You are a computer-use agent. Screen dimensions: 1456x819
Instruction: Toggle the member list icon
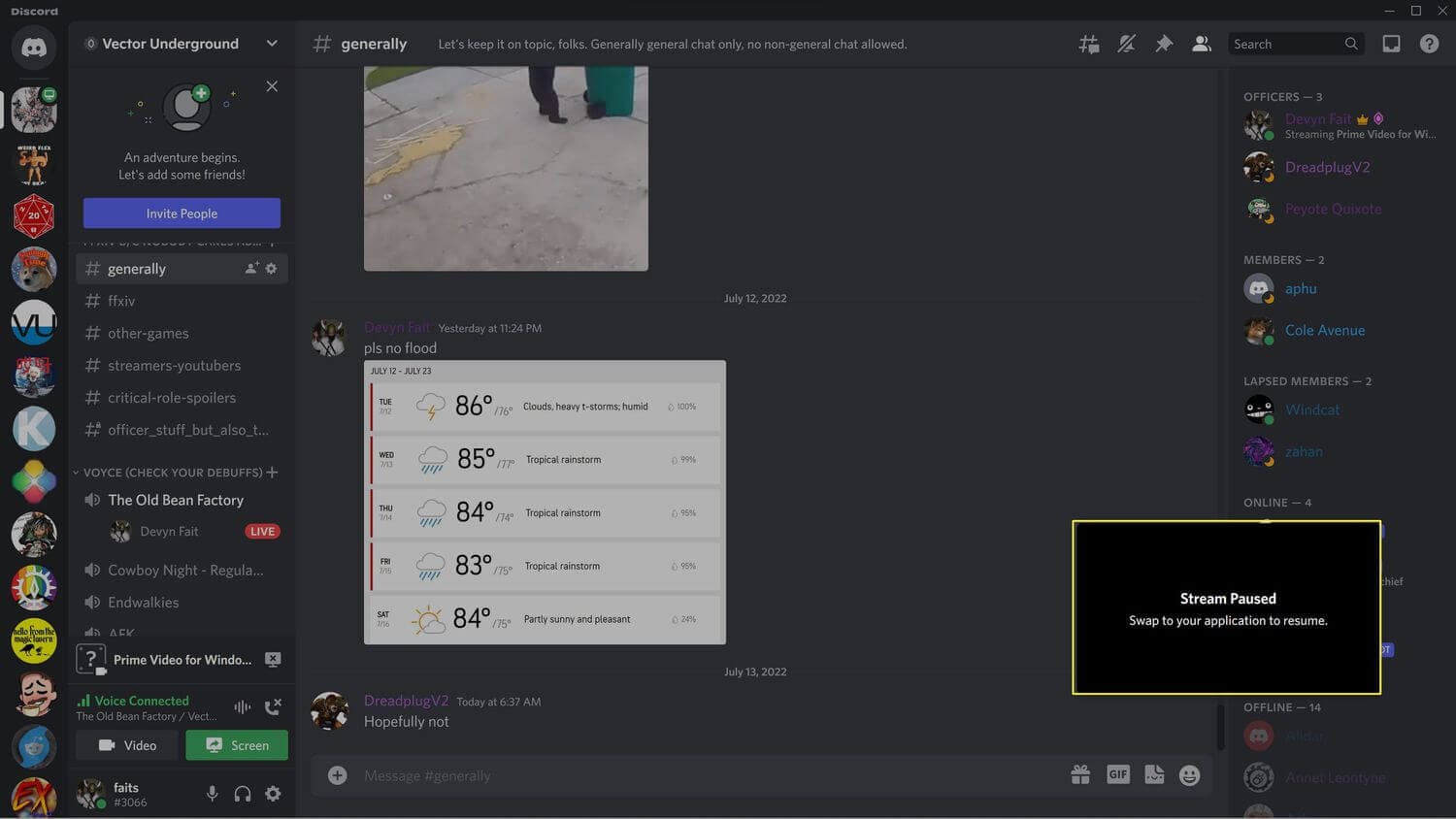point(1201,44)
